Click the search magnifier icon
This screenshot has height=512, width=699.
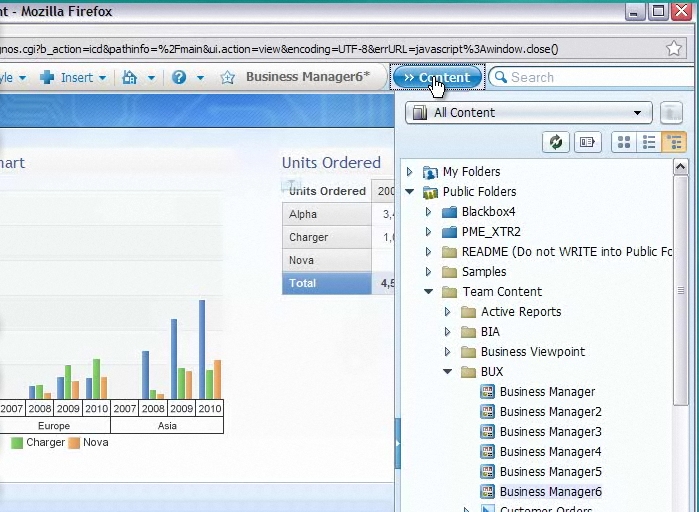coord(501,77)
